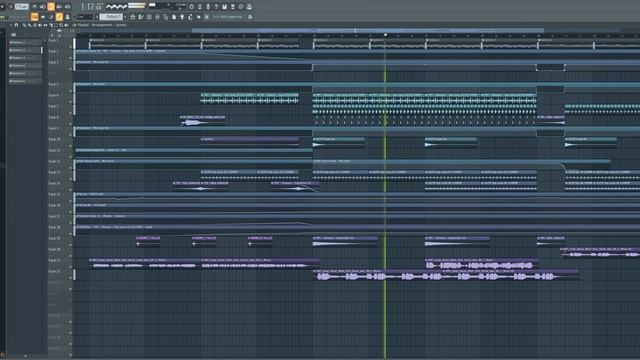Click the microphone recording shortcut icon
This screenshot has height=360, width=640.
(x=208, y=7)
